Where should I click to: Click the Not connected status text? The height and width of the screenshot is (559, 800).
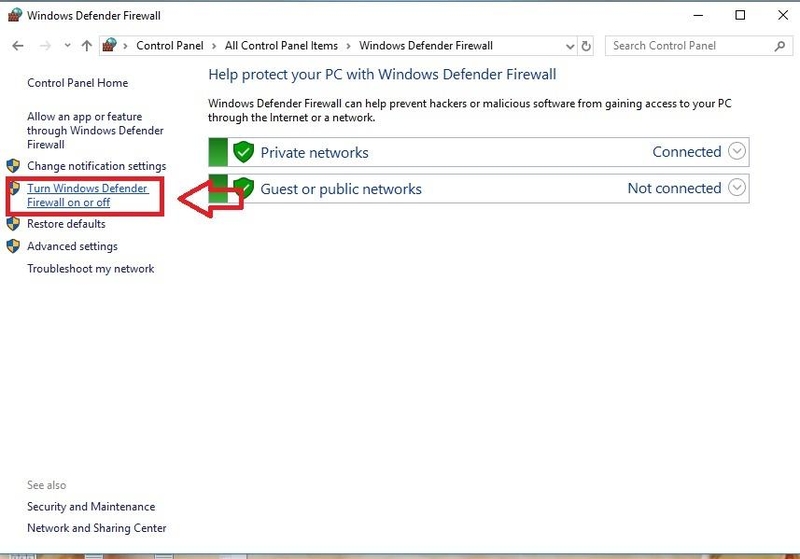(x=674, y=188)
